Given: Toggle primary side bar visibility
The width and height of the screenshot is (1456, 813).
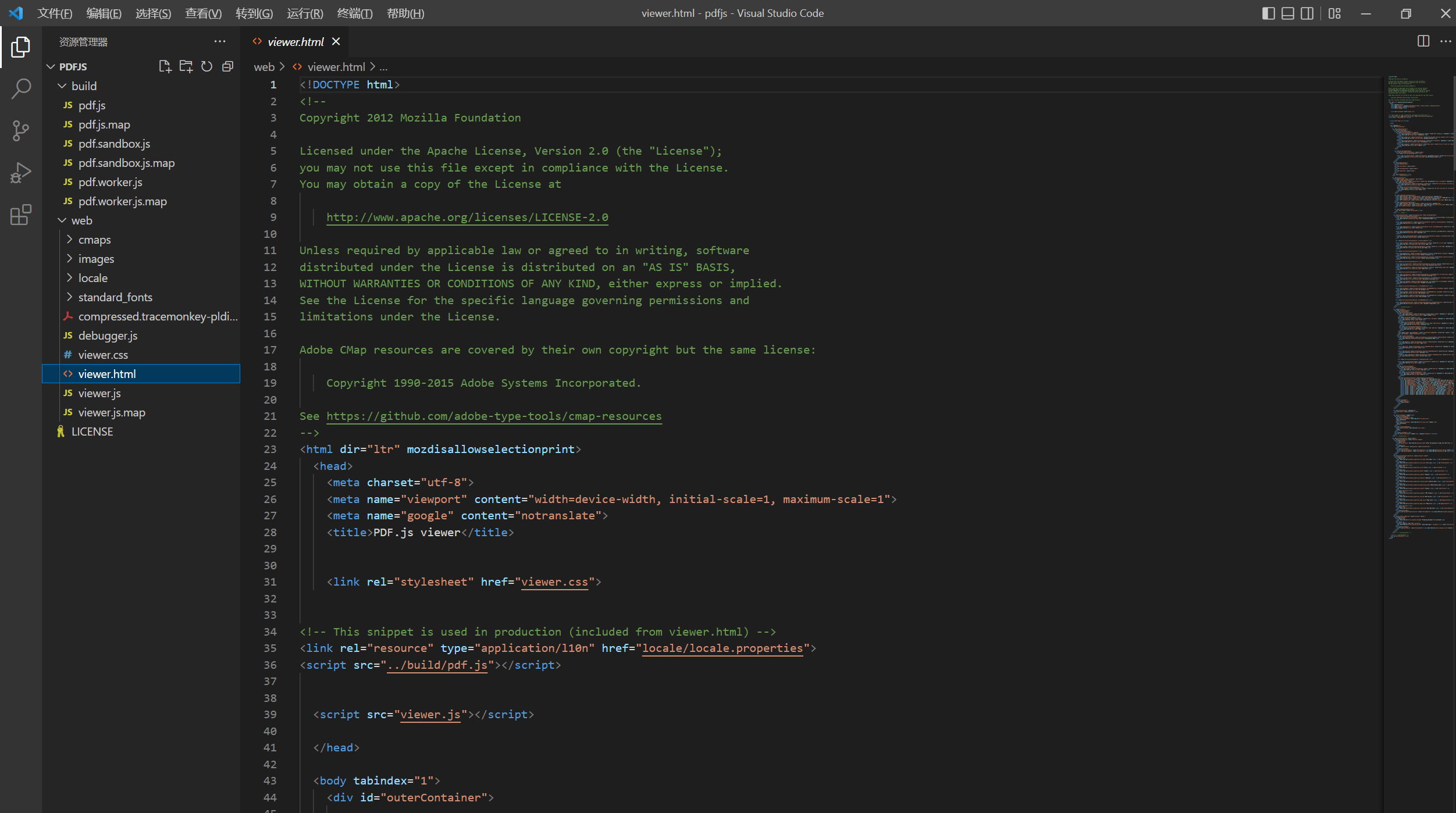Looking at the screenshot, I should [x=1269, y=13].
